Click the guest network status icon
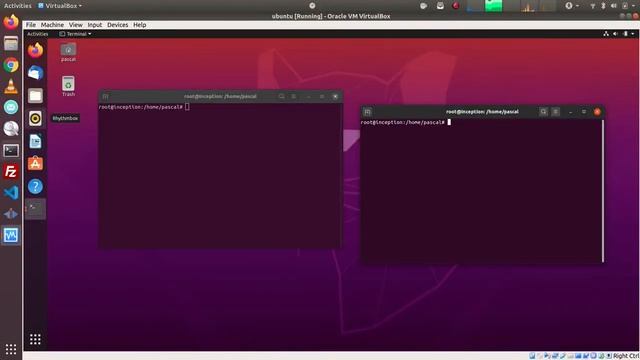This screenshot has height=360, width=640. (606, 34)
